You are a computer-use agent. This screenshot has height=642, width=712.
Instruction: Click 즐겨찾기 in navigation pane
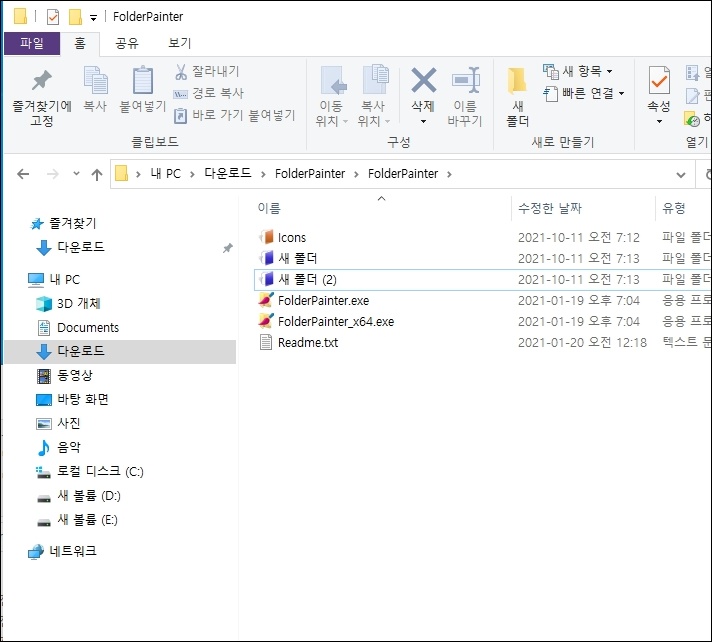point(72,223)
